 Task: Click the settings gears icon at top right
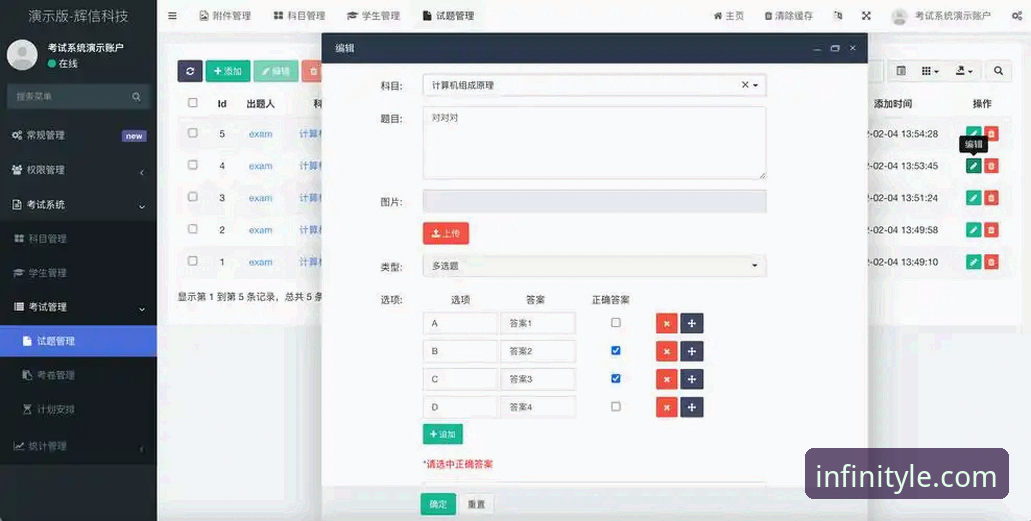pos(1017,16)
